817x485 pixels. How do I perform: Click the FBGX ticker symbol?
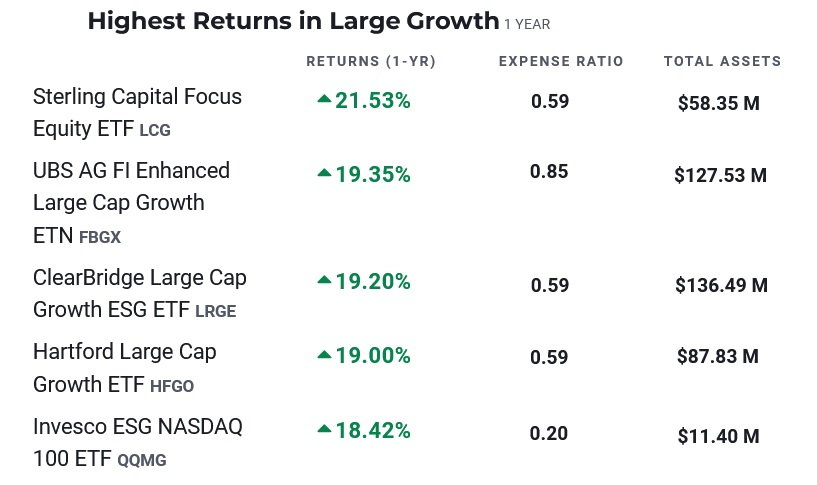click(x=100, y=238)
